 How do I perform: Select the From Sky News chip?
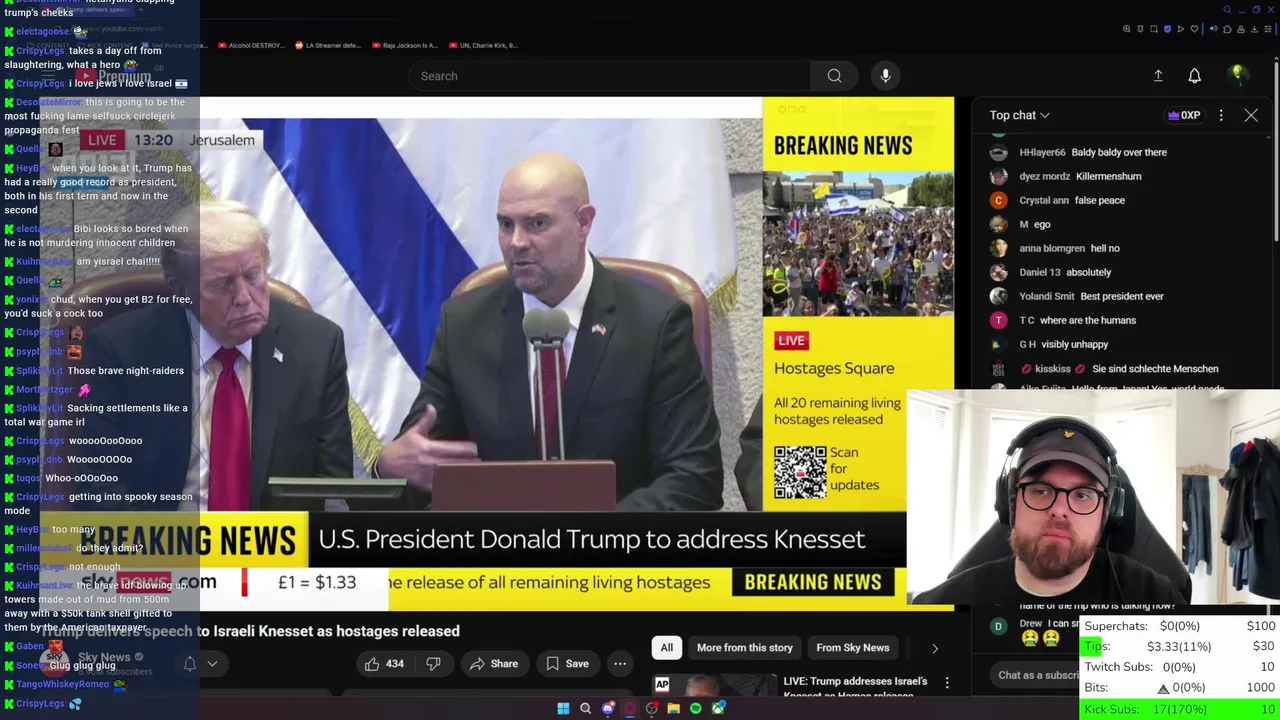853,648
